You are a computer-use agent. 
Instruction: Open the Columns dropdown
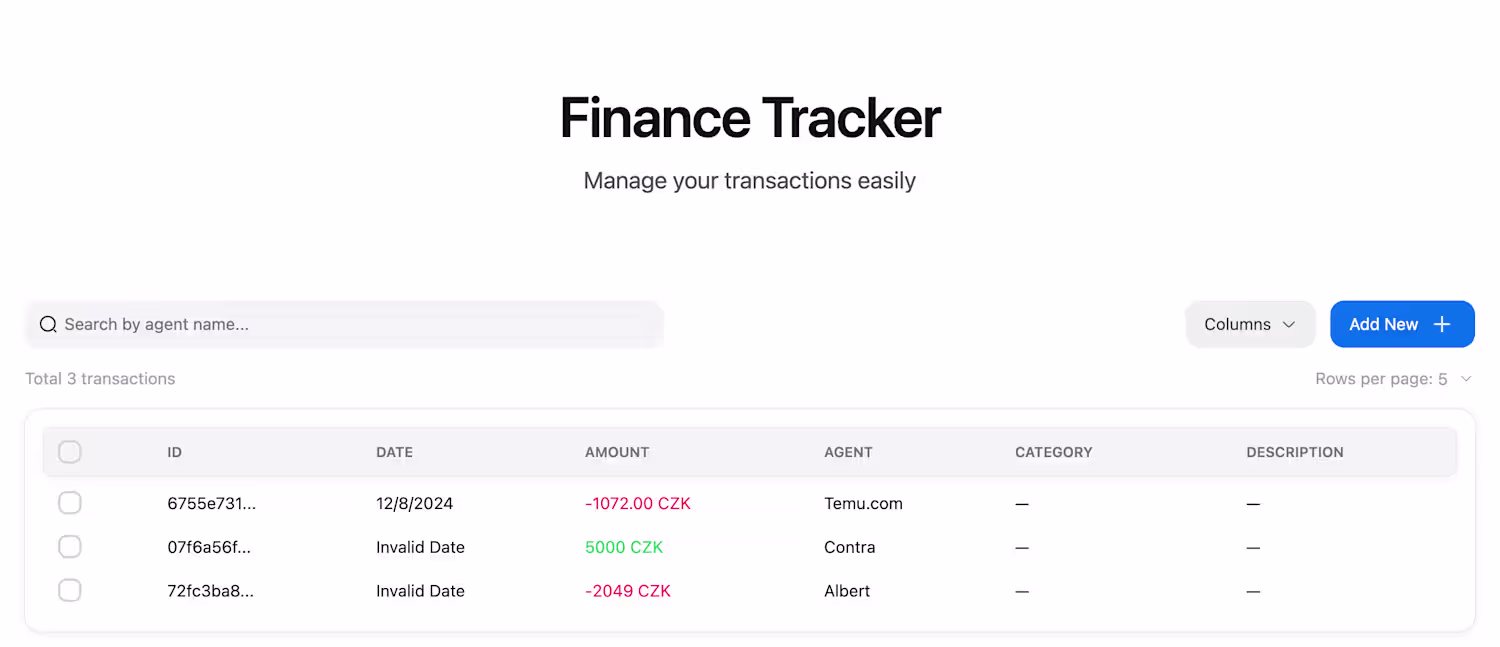click(x=1249, y=324)
